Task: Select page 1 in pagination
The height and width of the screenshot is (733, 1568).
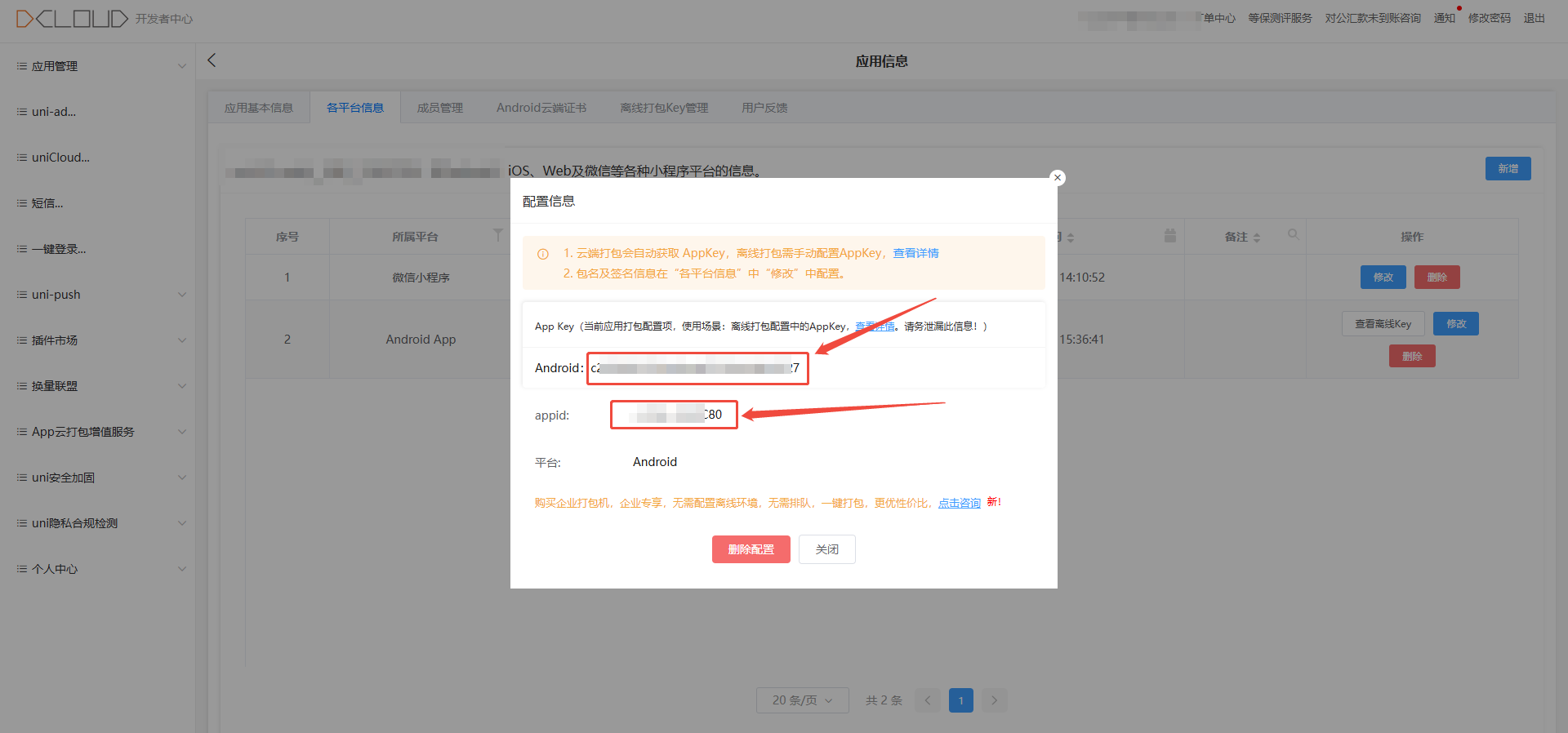Action: point(960,700)
